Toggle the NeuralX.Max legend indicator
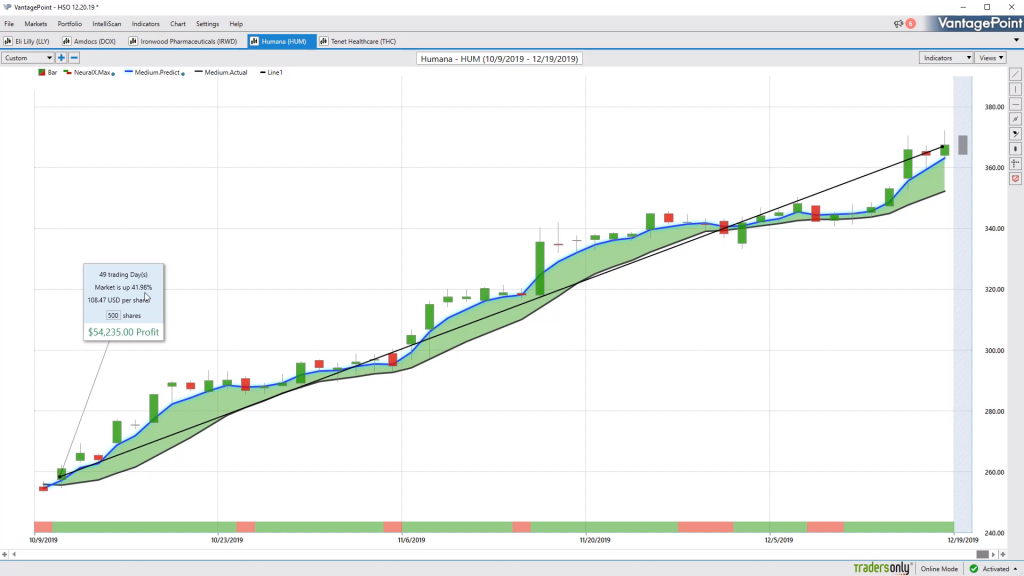This screenshot has height=576, width=1024. pos(89,72)
